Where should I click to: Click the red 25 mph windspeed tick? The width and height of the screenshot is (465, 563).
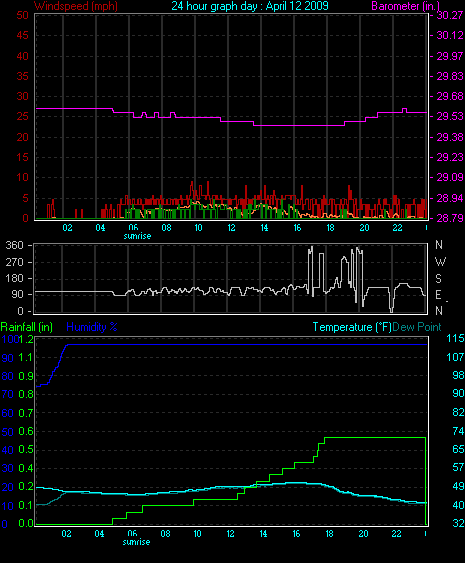(22, 116)
